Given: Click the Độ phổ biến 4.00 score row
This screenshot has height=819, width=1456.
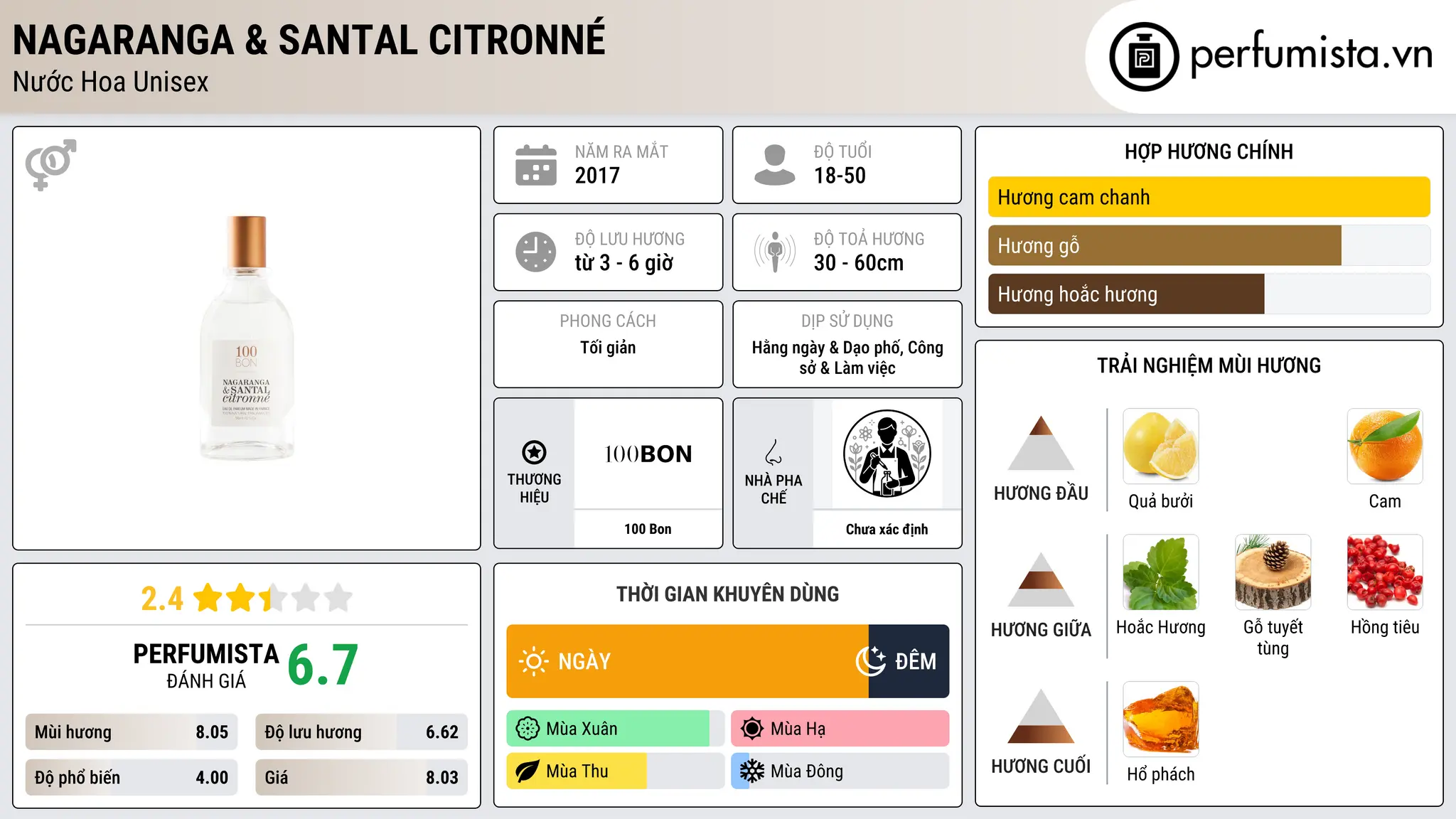Looking at the screenshot, I should click(132, 778).
